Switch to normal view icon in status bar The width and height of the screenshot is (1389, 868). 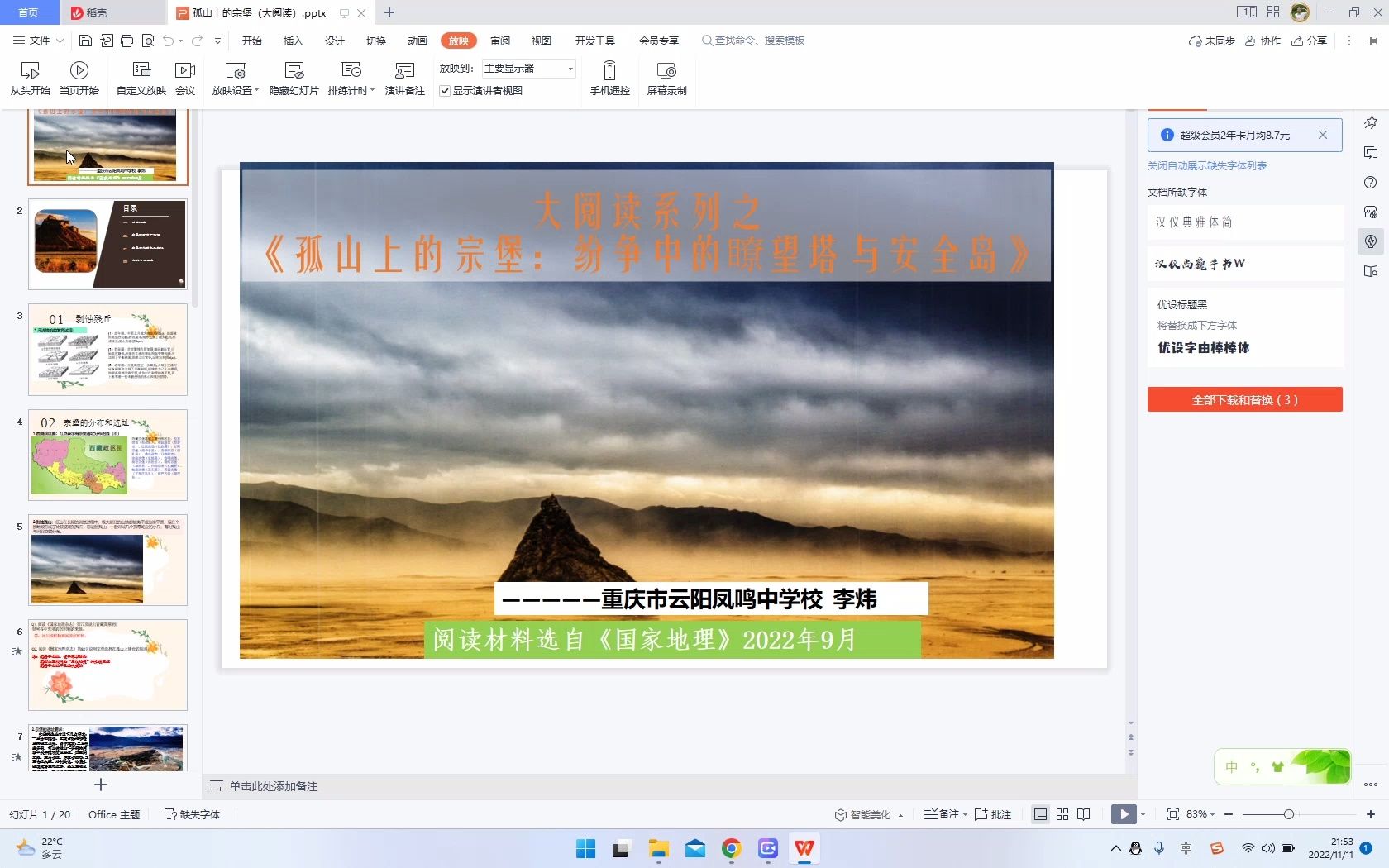pos(1040,814)
